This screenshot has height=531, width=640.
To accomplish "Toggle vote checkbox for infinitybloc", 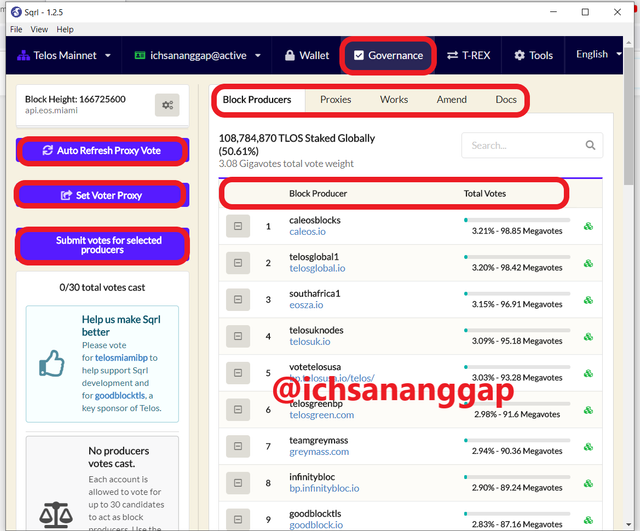I will pyautogui.click(x=238, y=483).
